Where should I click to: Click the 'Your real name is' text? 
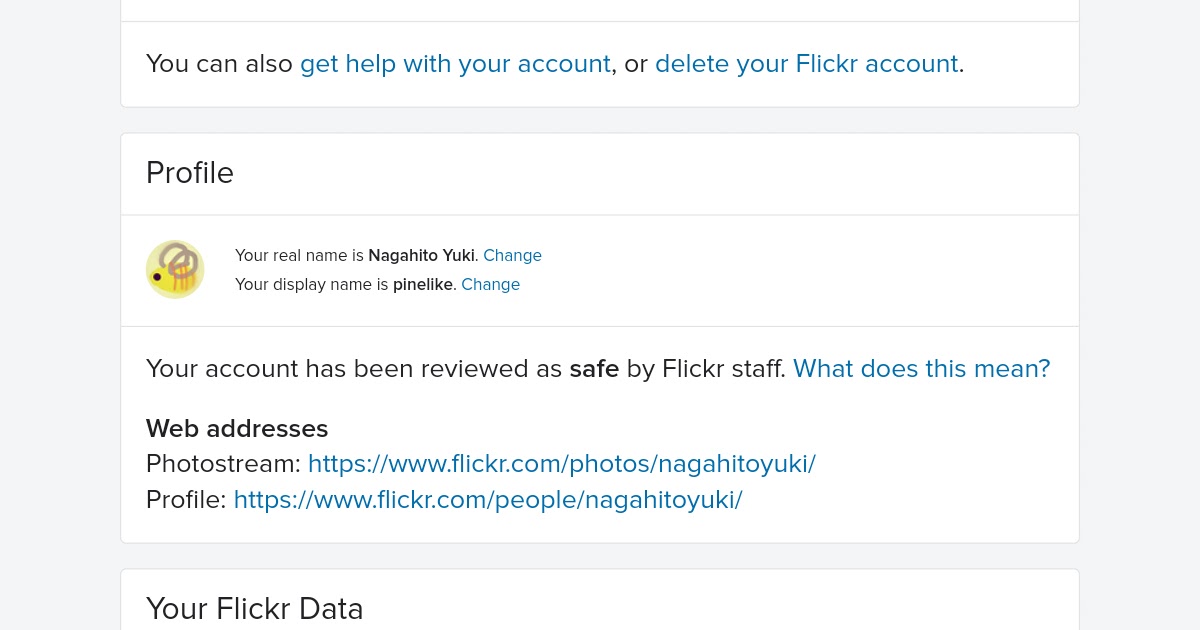click(299, 255)
